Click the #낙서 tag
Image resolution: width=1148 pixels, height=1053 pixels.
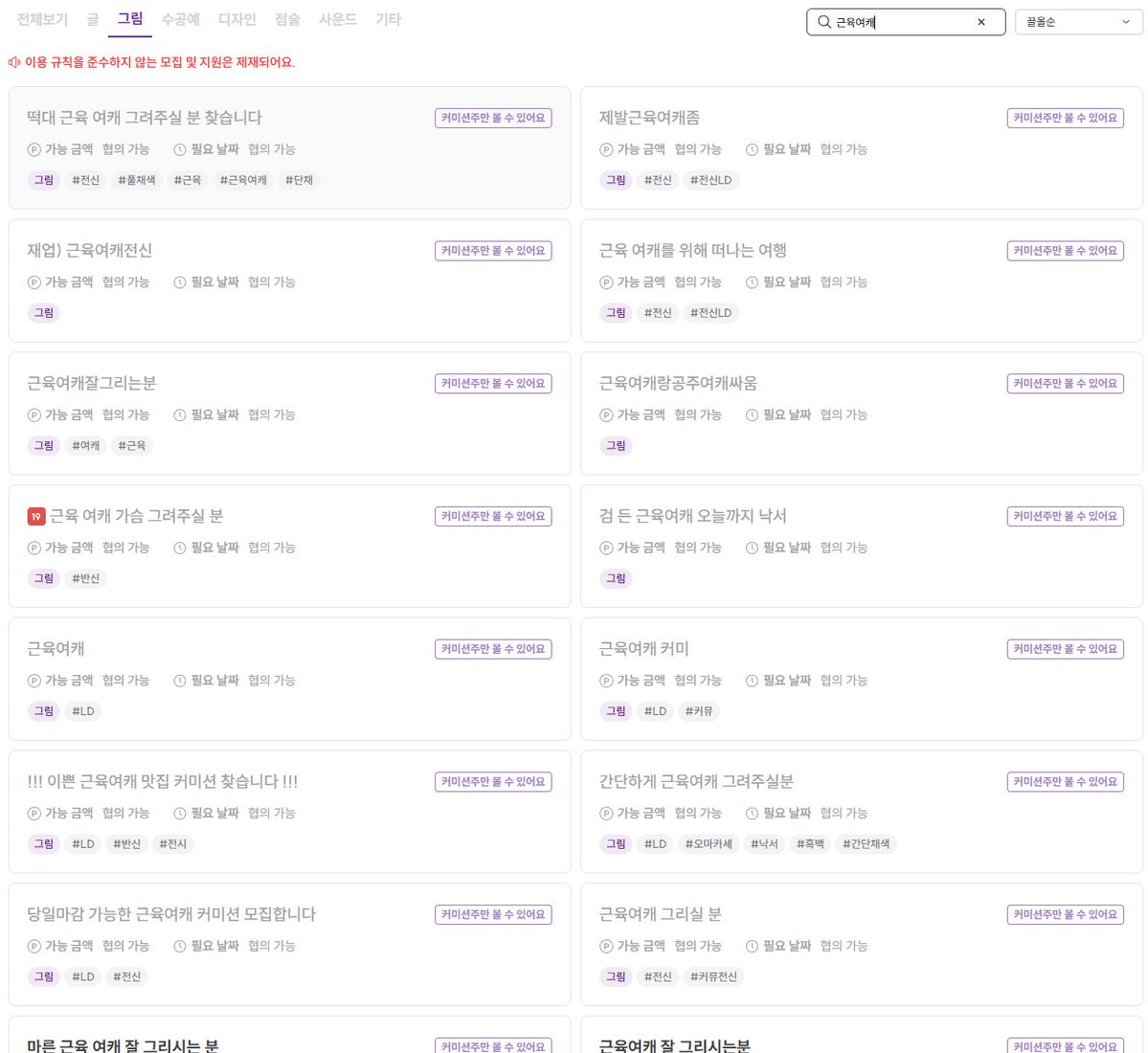coord(764,844)
